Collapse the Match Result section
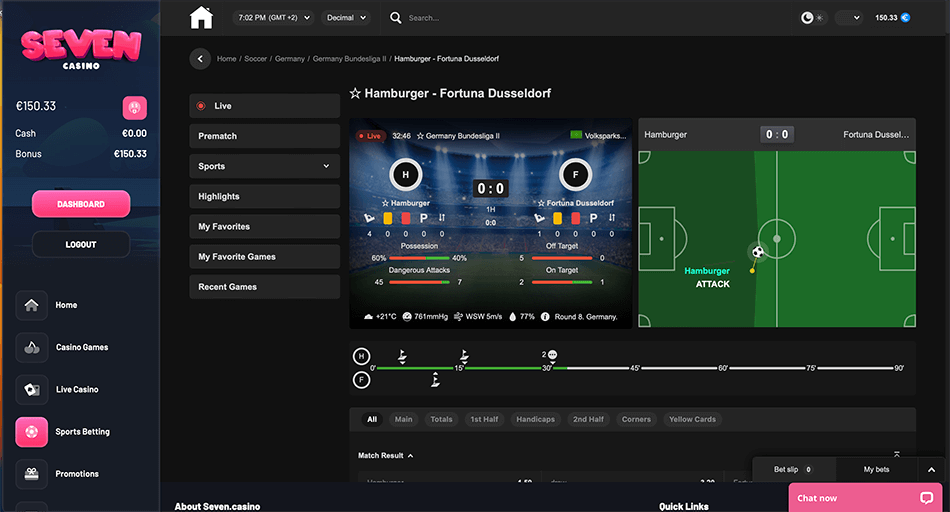The height and width of the screenshot is (512, 950). click(x=386, y=456)
